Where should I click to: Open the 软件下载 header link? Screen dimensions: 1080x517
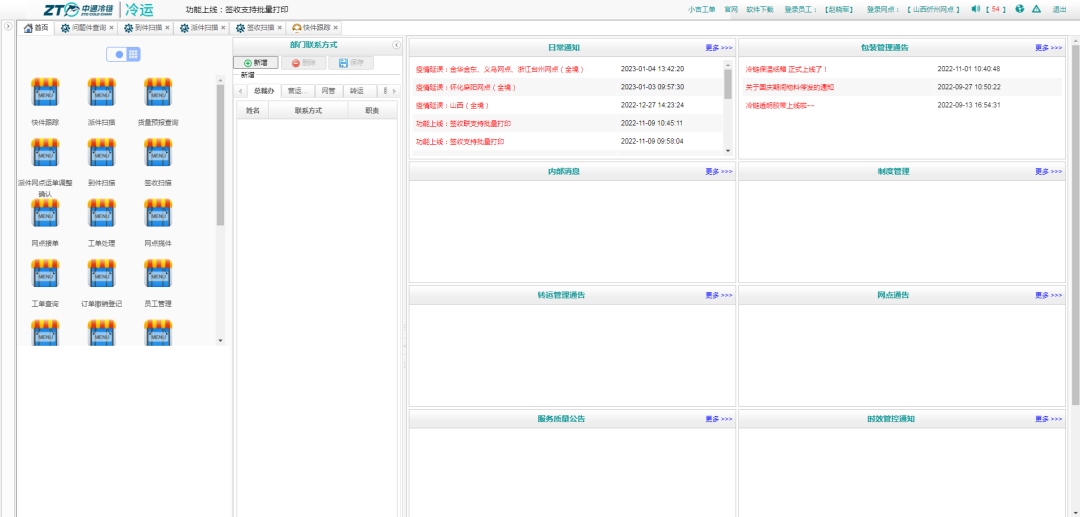pyautogui.click(x=760, y=10)
